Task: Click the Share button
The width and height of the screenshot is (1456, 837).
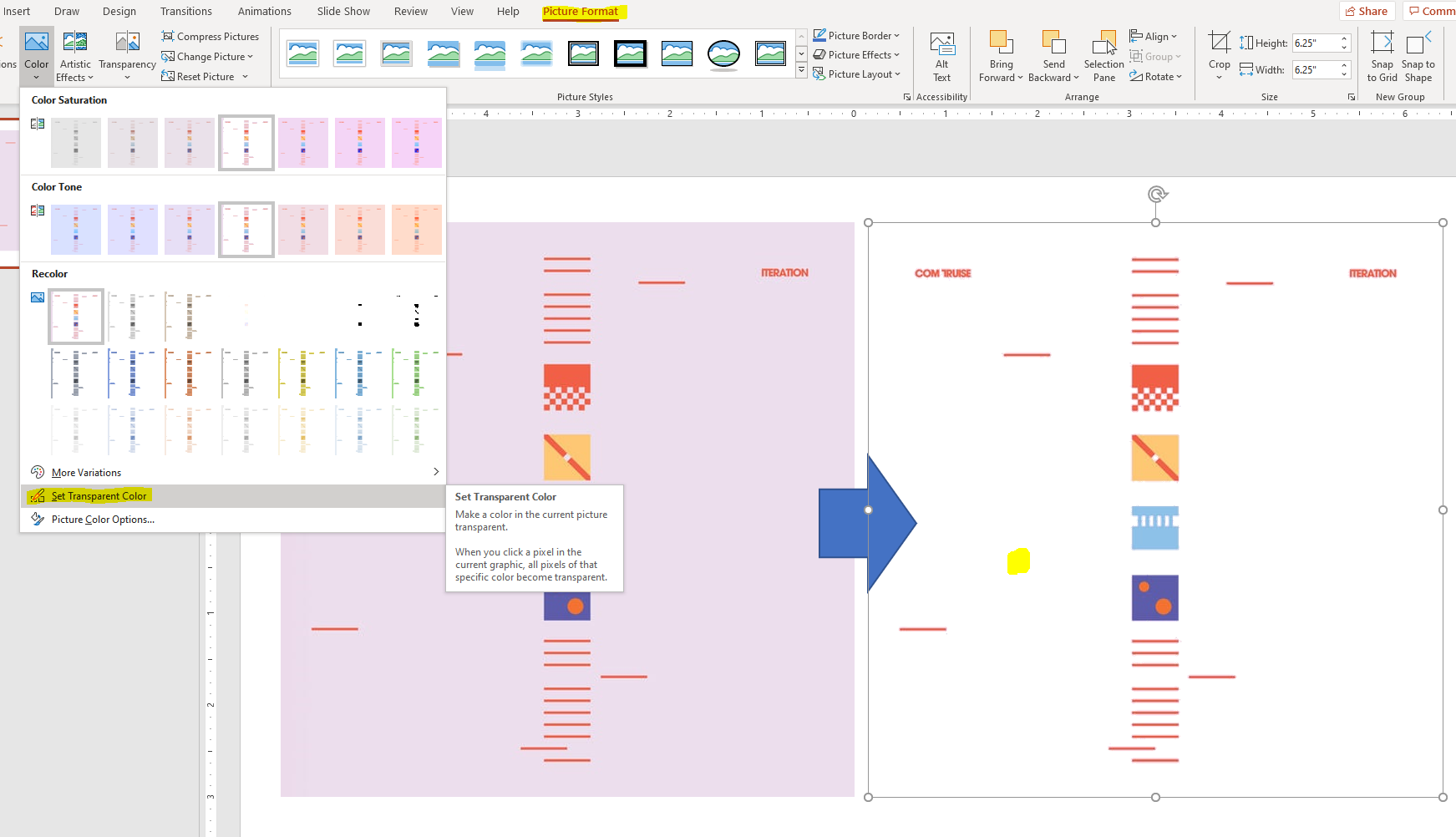Action: pos(1367,11)
